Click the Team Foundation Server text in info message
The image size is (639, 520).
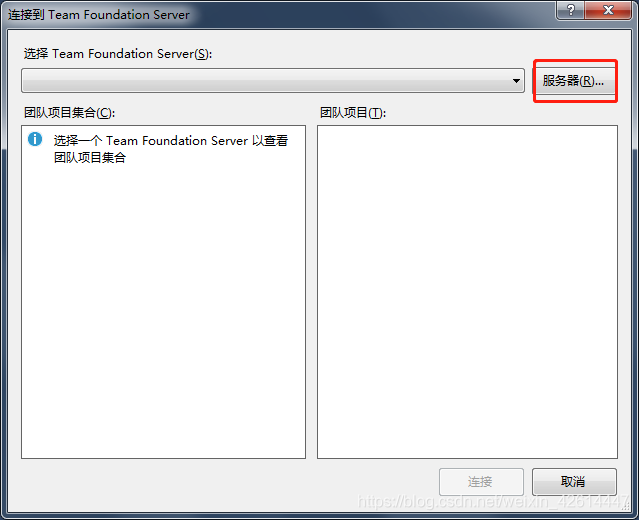tap(177, 141)
